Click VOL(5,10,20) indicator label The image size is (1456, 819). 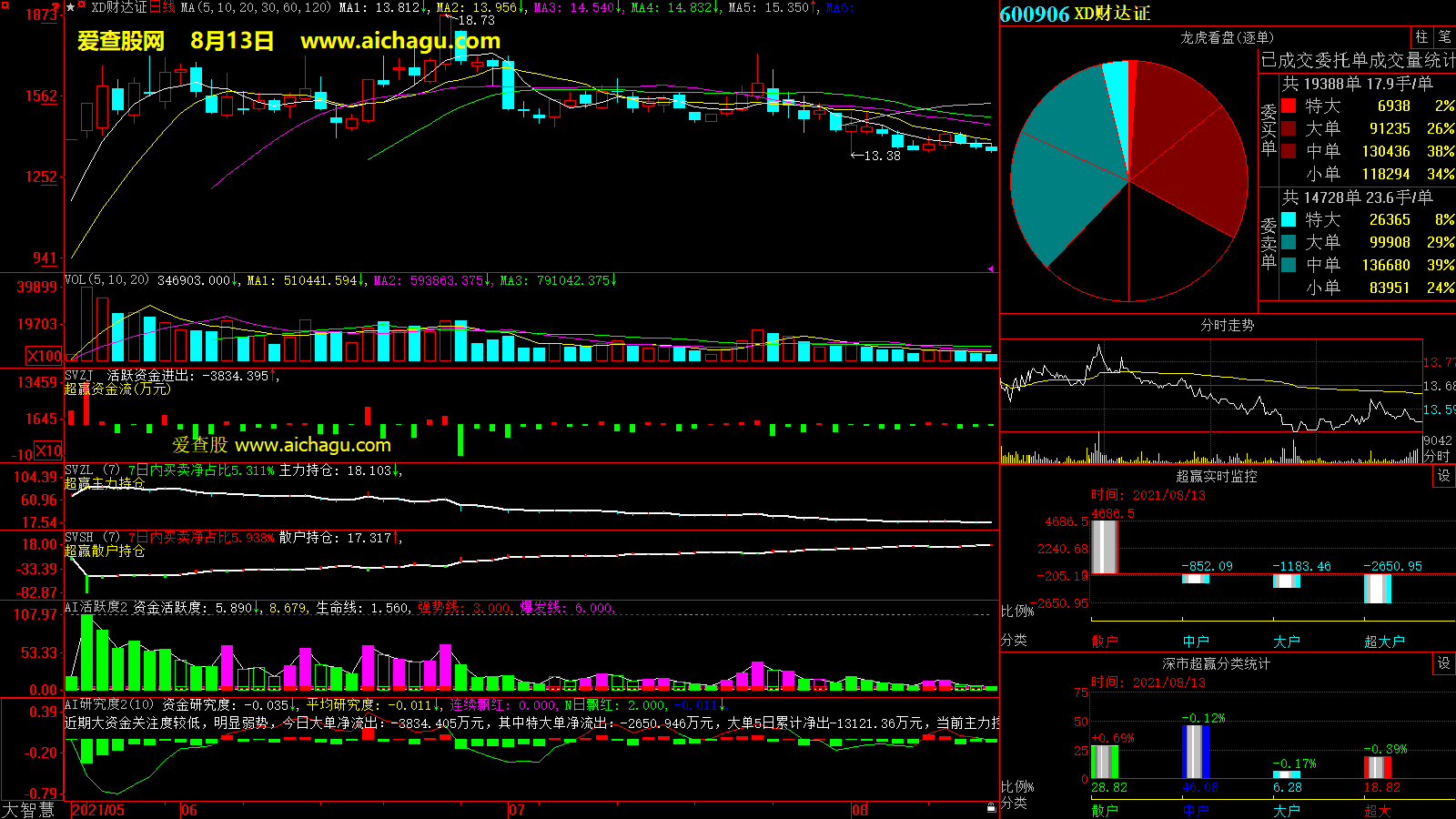(x=106, y=280)
